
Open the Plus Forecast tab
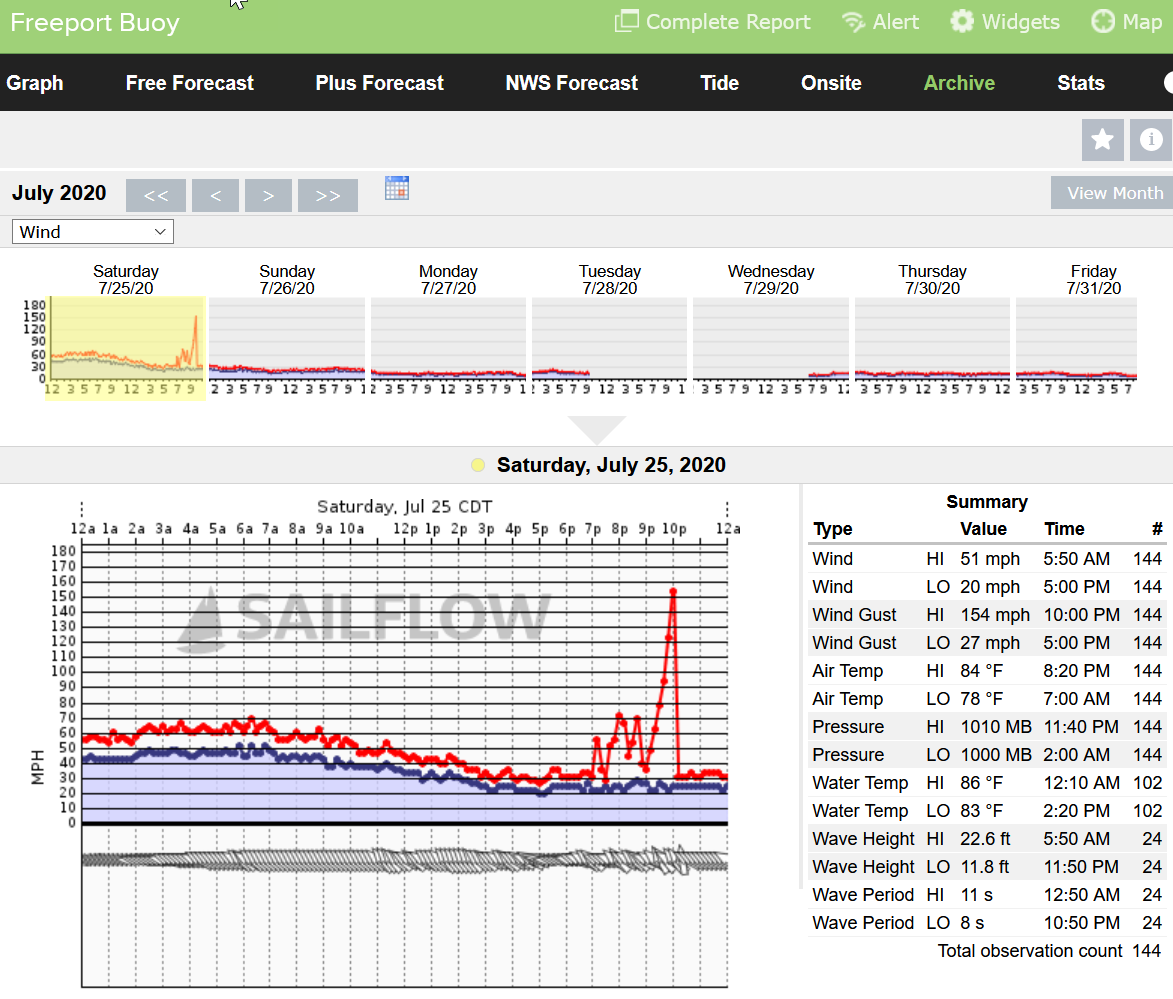pos(379,83)
